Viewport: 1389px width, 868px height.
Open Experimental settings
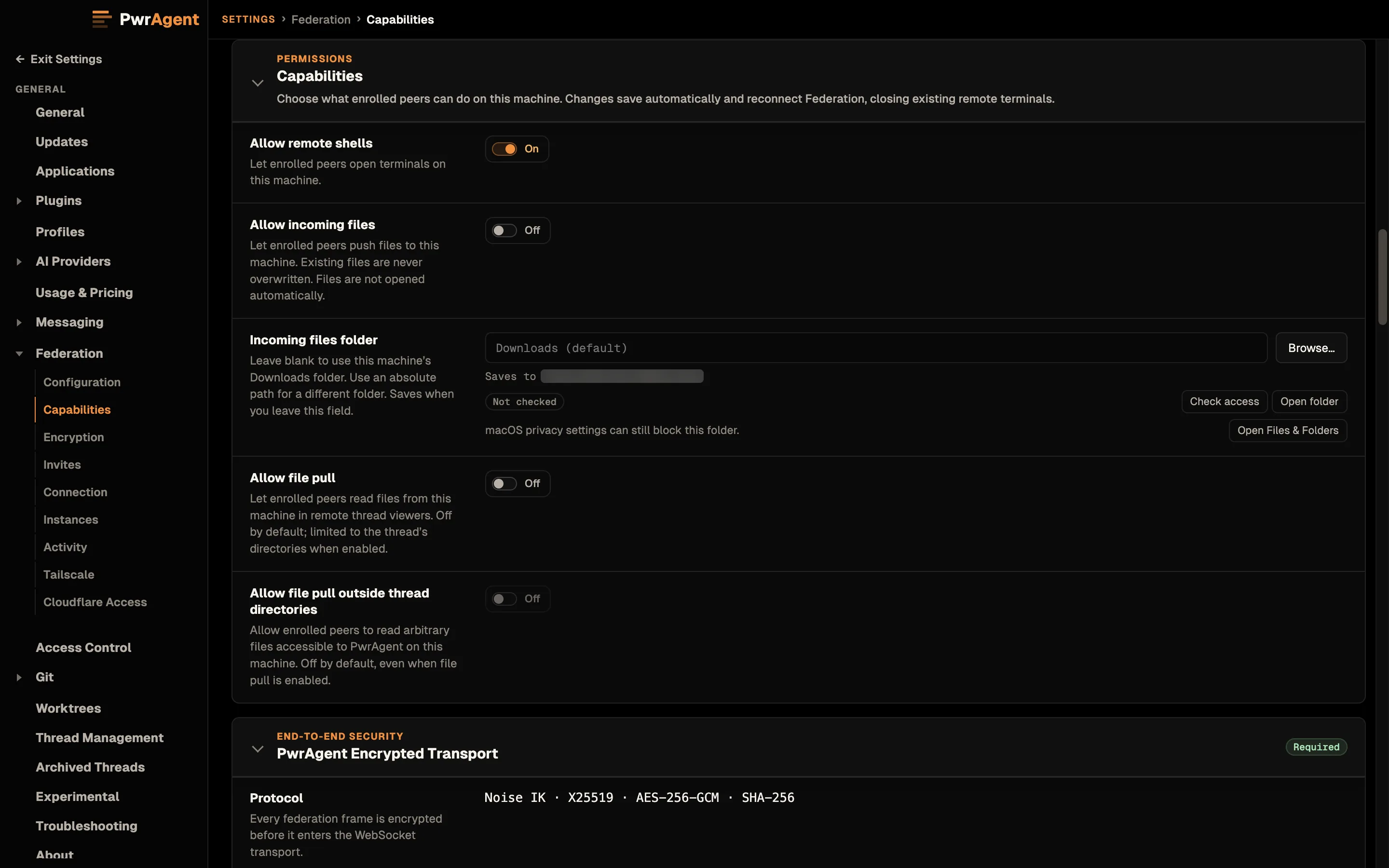(x=77, y=797)
